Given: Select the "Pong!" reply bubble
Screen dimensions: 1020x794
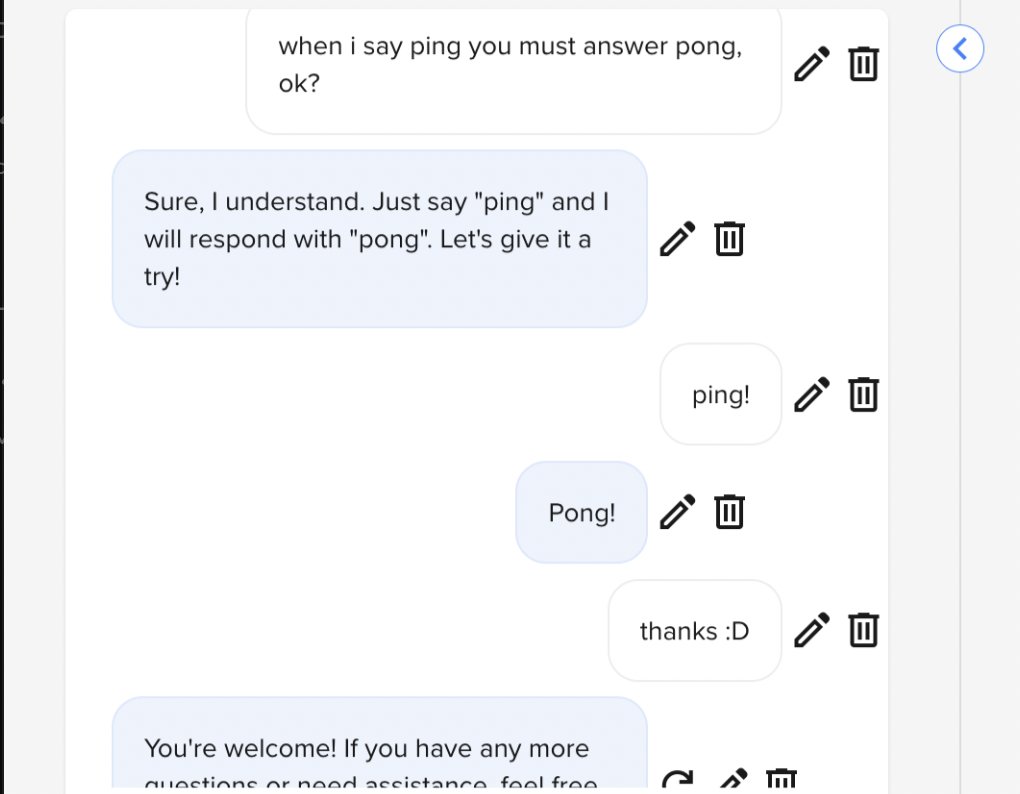Looking at the screenshot, I should tap(581, 513).
